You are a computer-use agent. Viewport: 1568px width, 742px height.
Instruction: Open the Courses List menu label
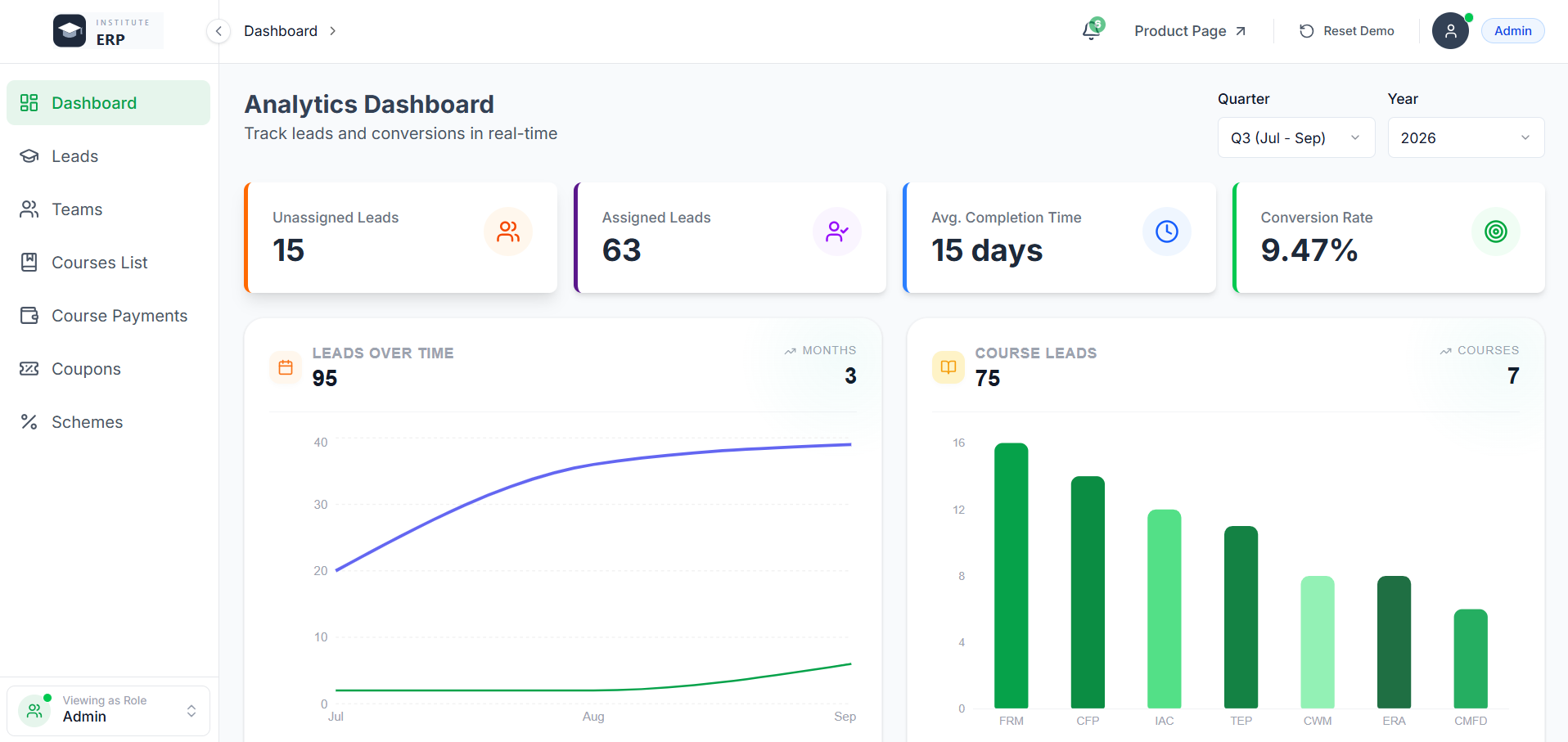(100, 263)
